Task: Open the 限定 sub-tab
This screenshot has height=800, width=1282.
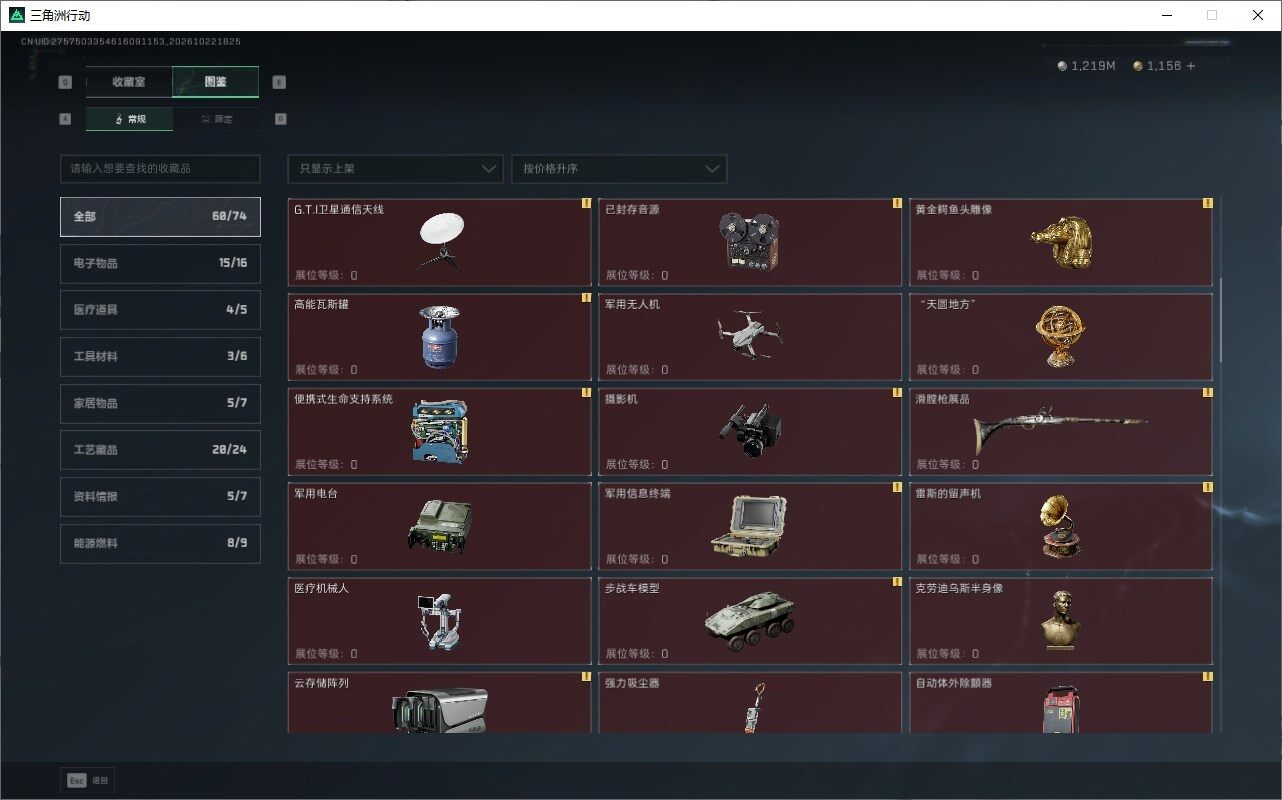Action: [x=216, y=119]
